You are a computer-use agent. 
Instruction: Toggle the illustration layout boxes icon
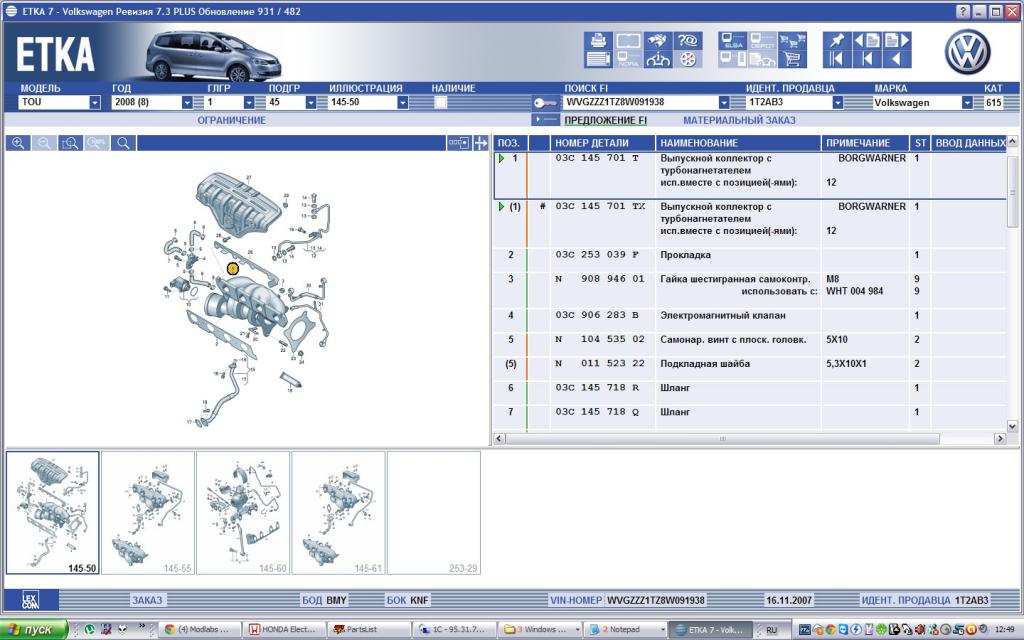coord(458,143)
